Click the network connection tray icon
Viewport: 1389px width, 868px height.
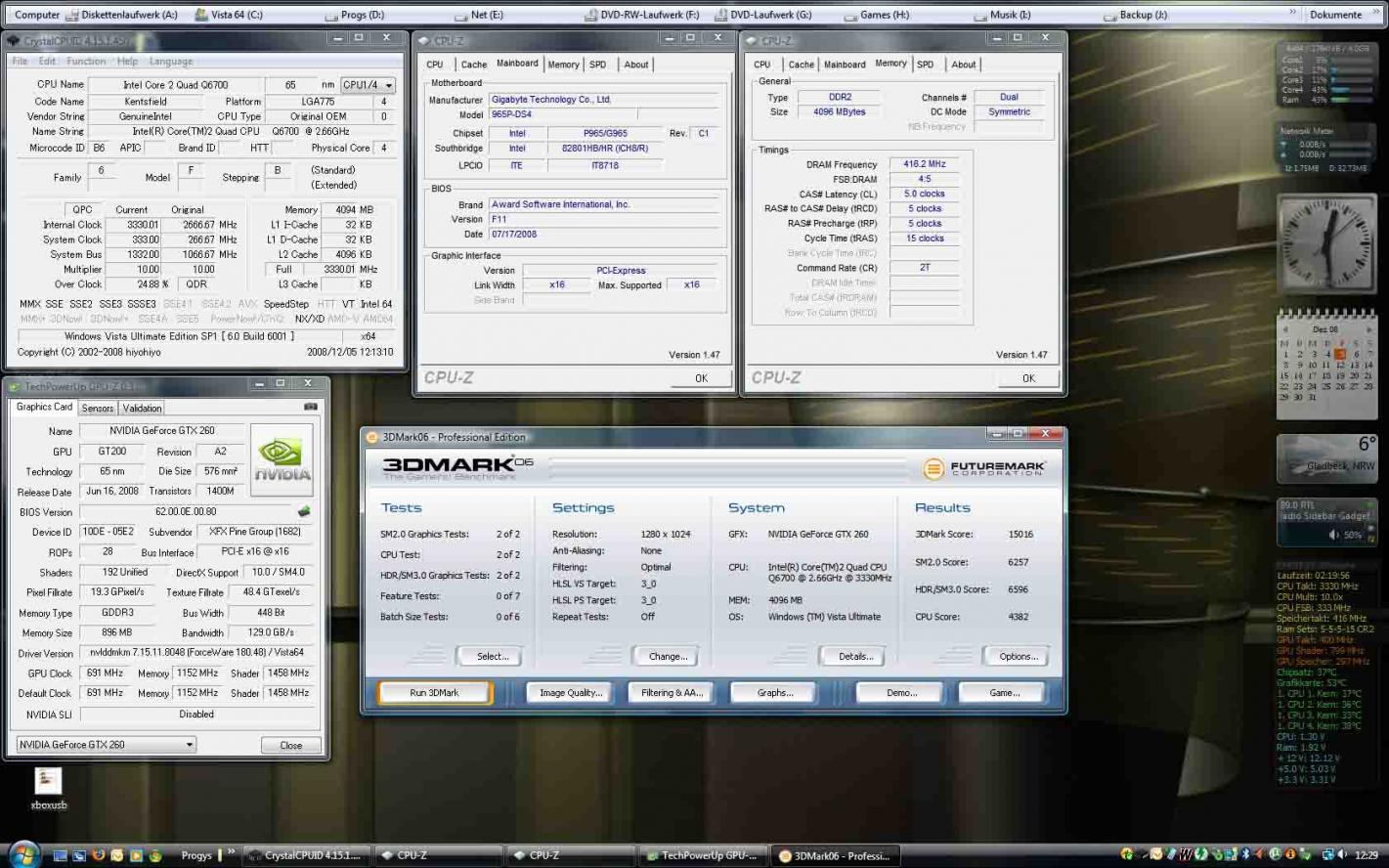click(x=1327, y=854)
